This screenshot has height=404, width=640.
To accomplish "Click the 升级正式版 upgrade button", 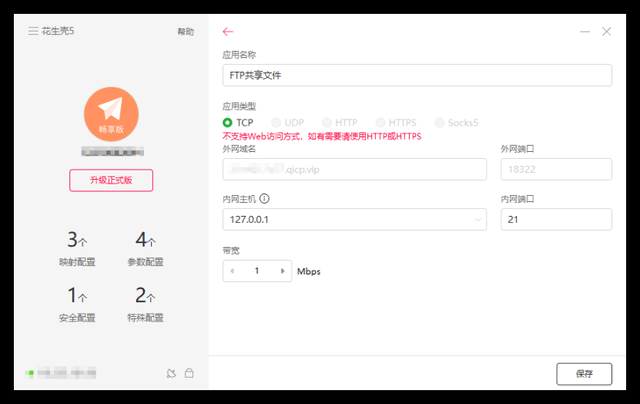I will pos(110,180).
